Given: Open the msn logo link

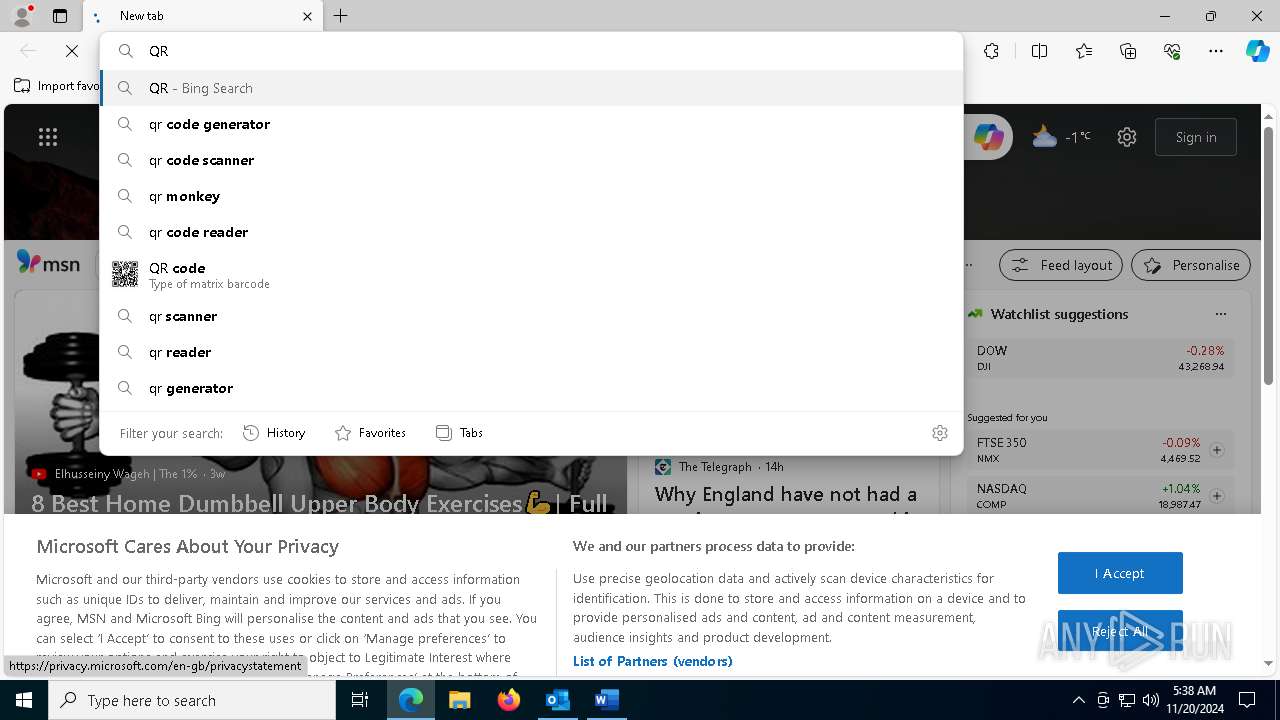Looking at the screenshot, I should click(48, 264).
